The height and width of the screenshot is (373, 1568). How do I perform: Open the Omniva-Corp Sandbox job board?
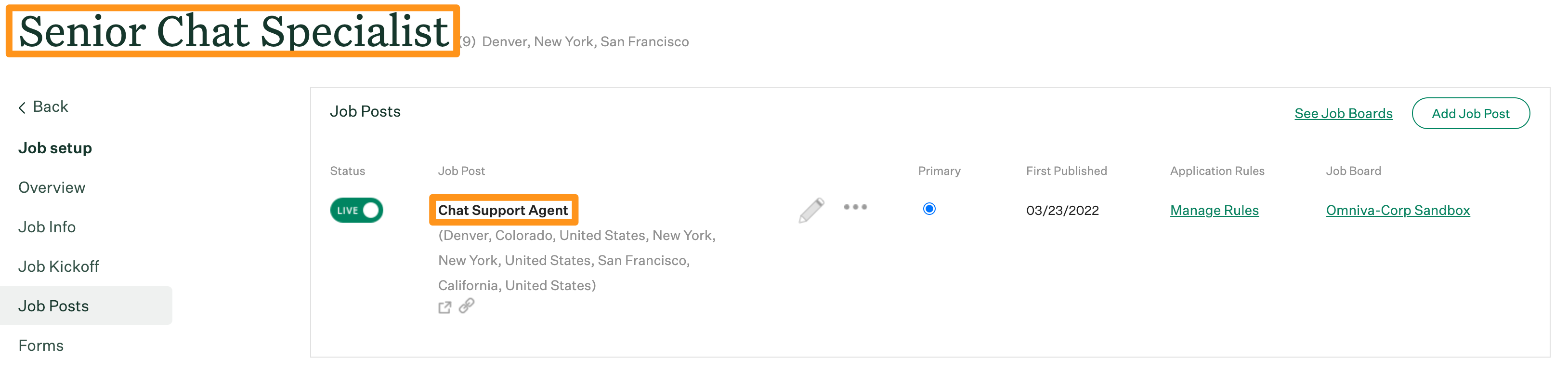(1398, 210)
